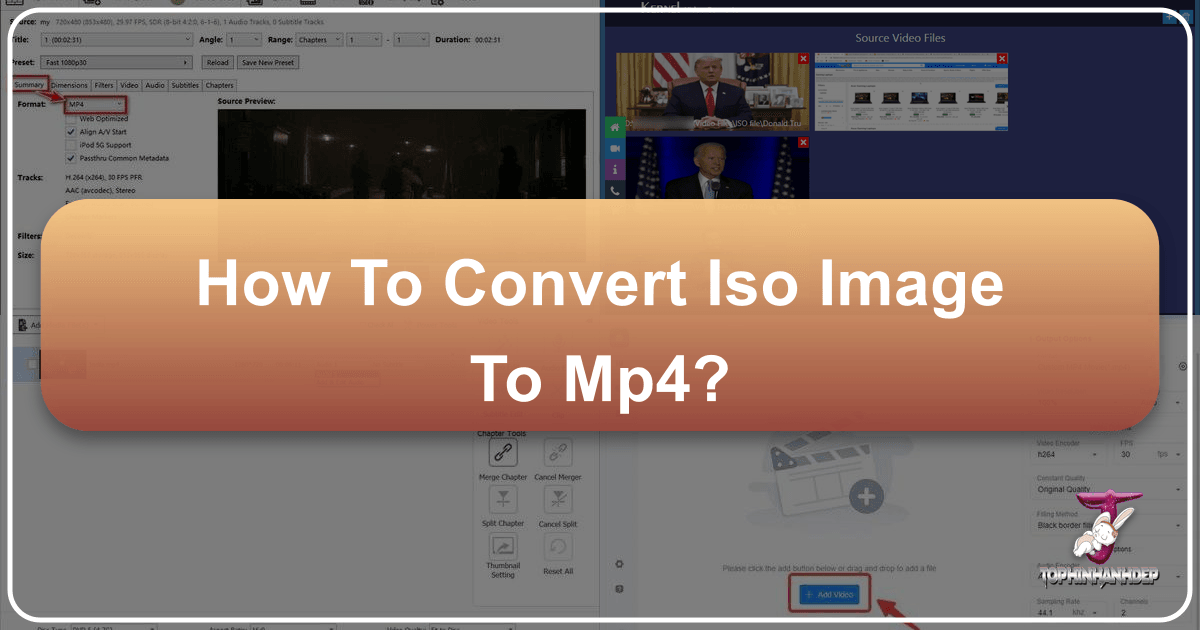Close the Biden video thumbnail
The image size is (1200, 630).
(x=802, y=141)
